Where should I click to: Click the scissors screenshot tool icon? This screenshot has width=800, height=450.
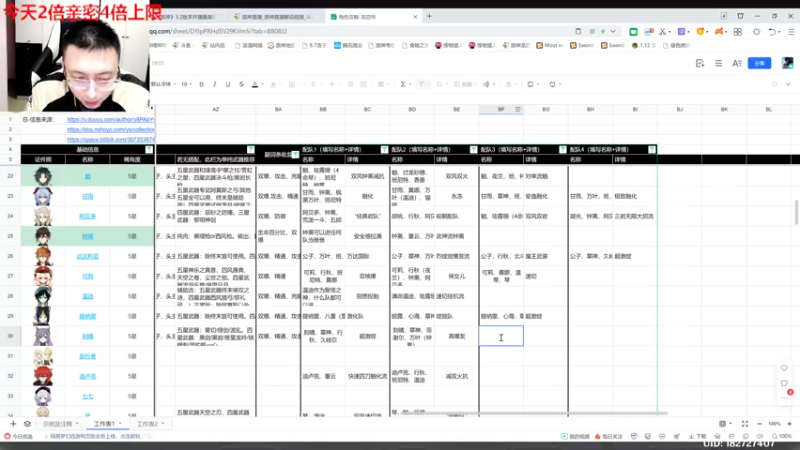[663, 32]
